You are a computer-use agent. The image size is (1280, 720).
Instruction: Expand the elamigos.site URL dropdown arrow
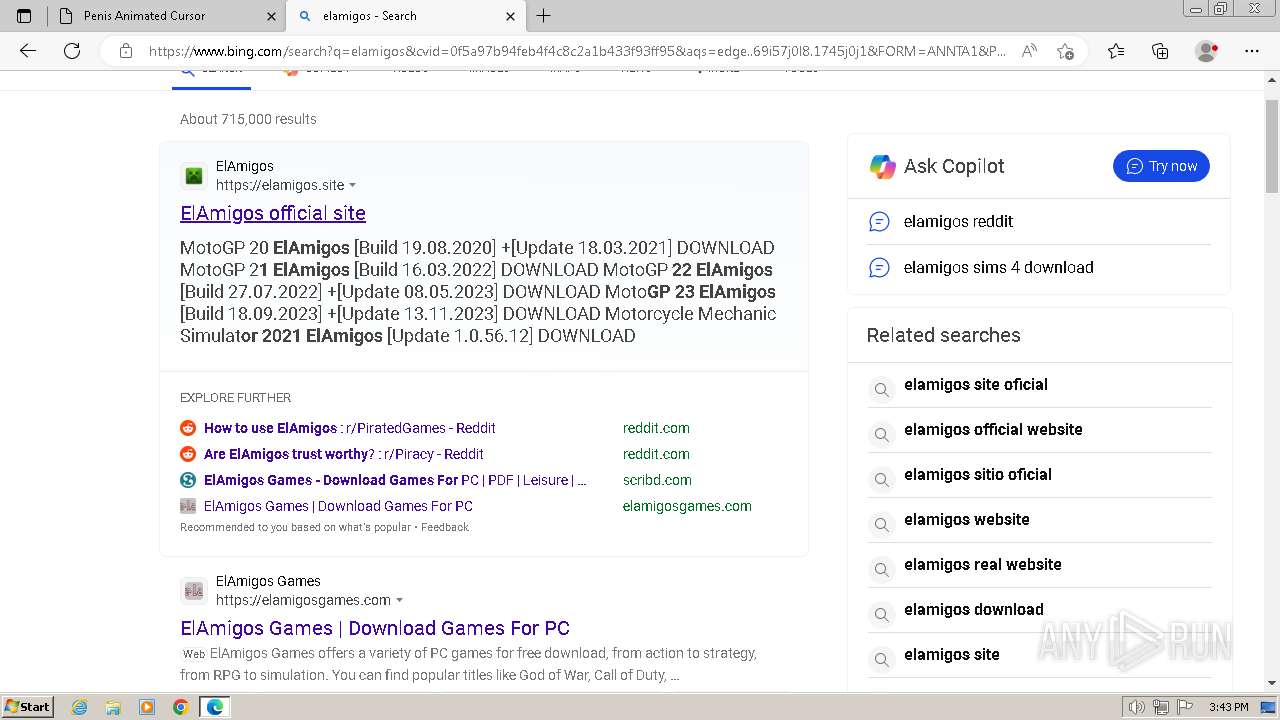click(x=352, y=185)
